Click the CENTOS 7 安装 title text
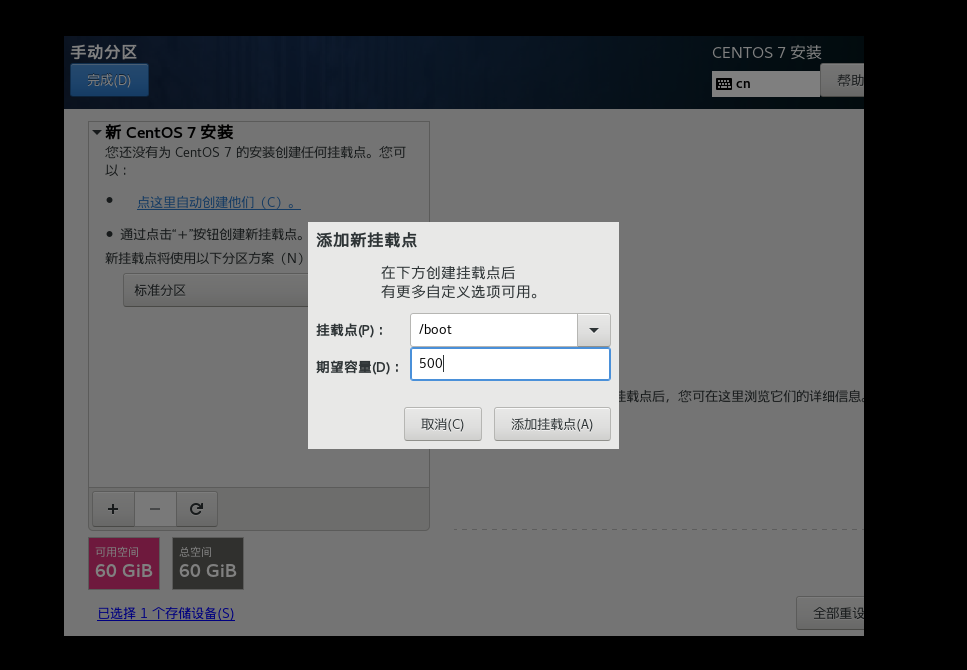 tap(767, 52)
